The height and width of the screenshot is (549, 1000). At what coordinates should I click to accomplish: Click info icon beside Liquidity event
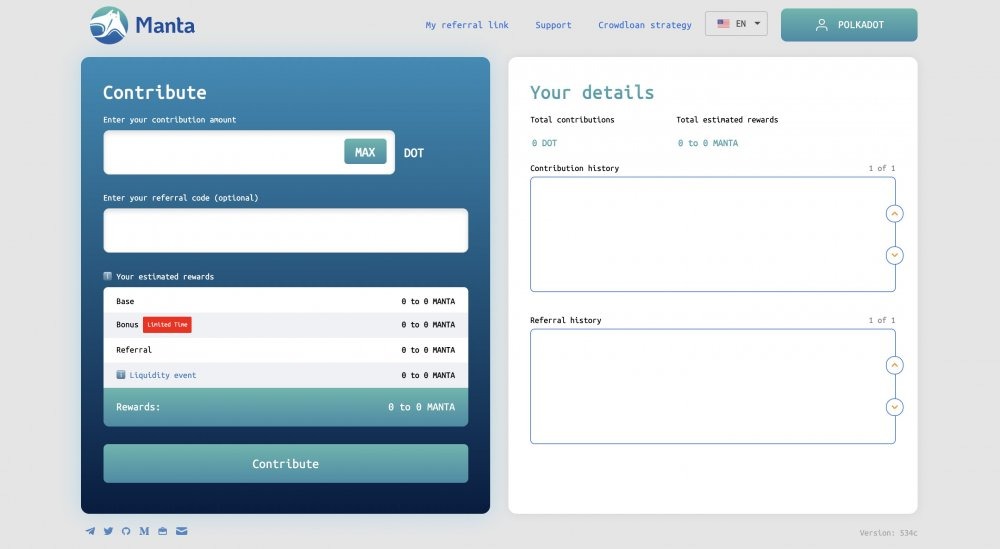(121, 375)
